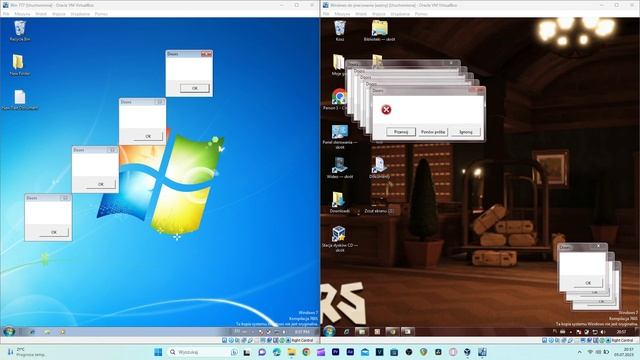Open Plik menu in the Win 7 VM window
The height and width of the screenshot is (360, 640).
(x=6, y=13)
